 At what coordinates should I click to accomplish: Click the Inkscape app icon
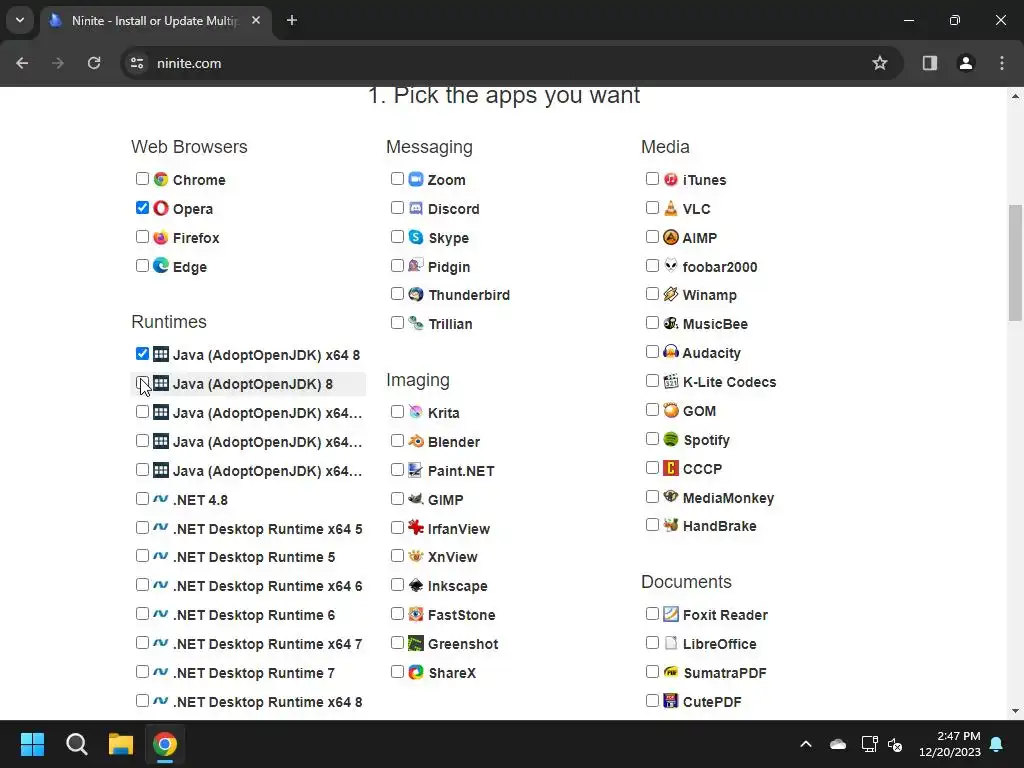tap(416, 585)
